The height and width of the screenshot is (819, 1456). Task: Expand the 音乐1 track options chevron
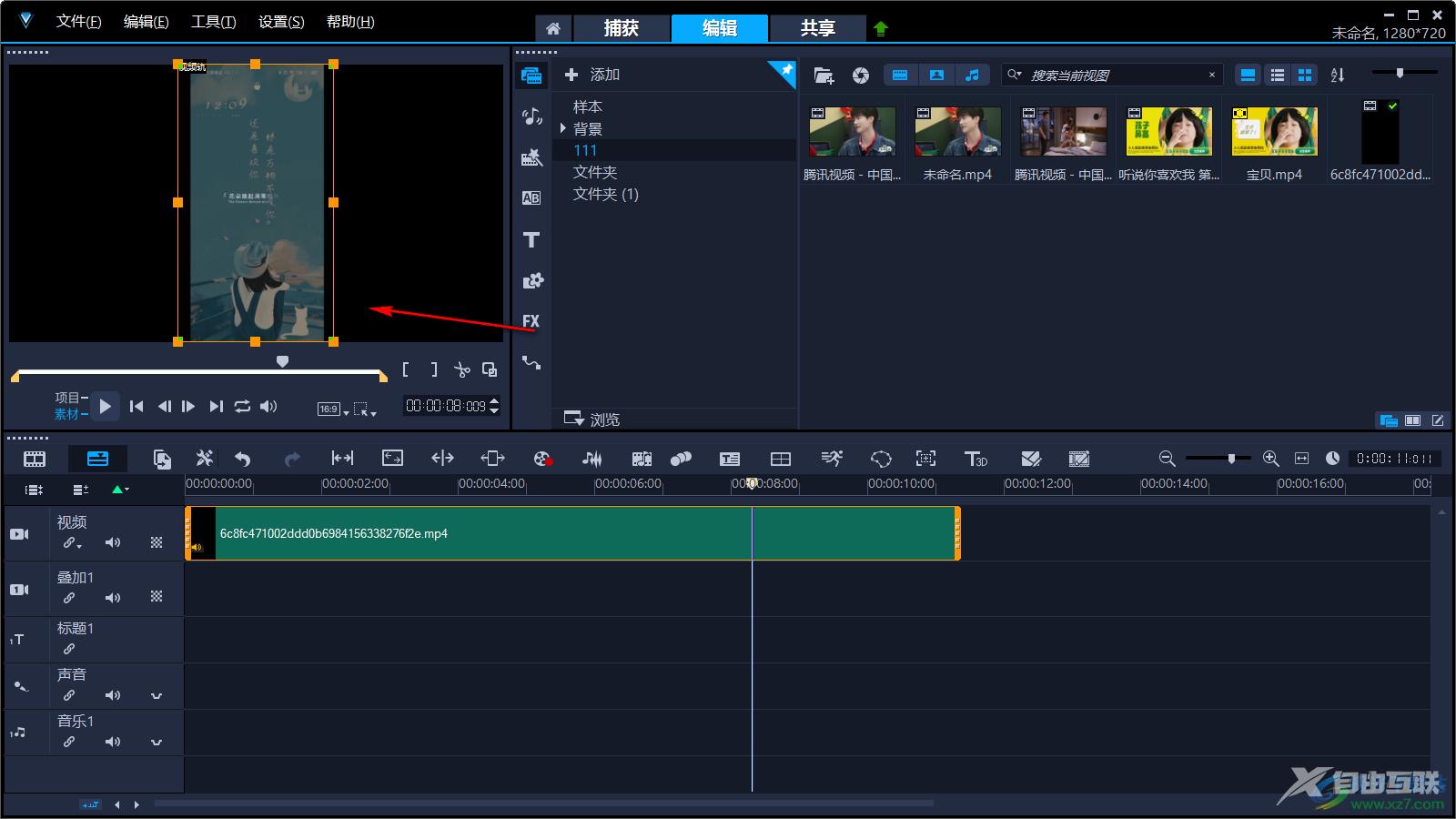click(157, 743)
